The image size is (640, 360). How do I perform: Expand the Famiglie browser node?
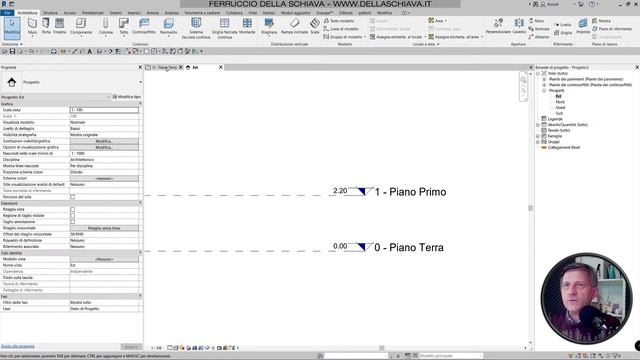click(538, 136)
